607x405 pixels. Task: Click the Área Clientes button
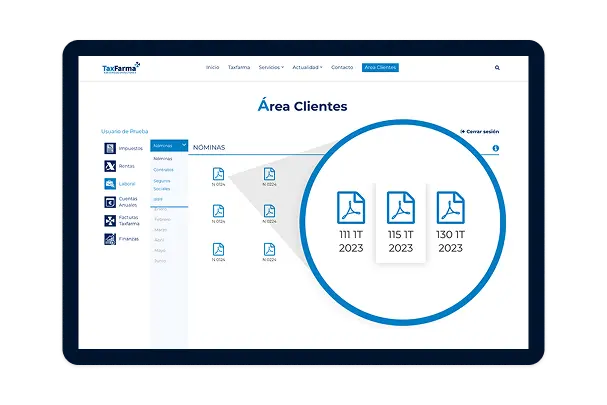tap(380, 68)
